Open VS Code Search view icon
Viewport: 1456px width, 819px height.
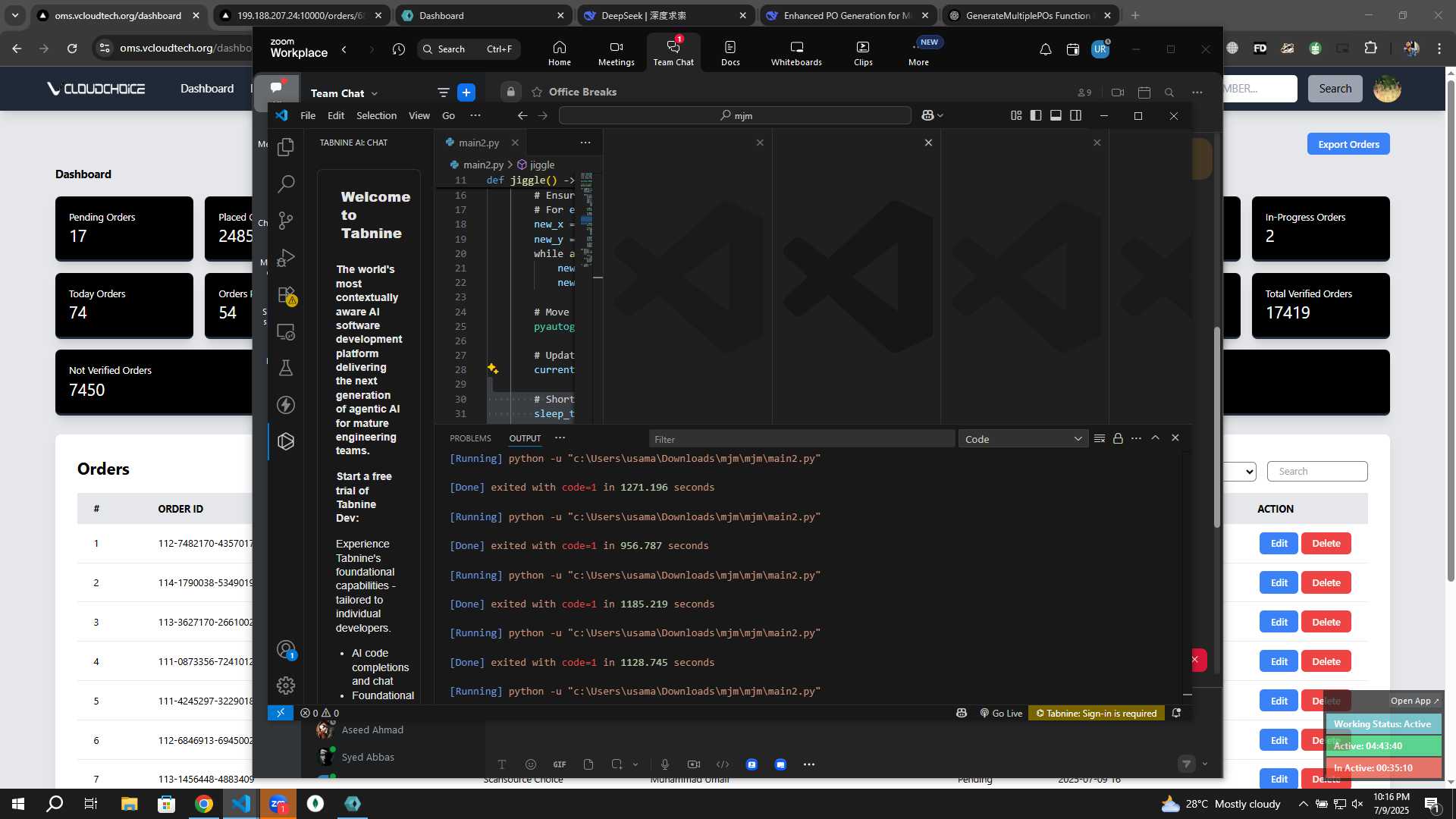click(286, 184)
